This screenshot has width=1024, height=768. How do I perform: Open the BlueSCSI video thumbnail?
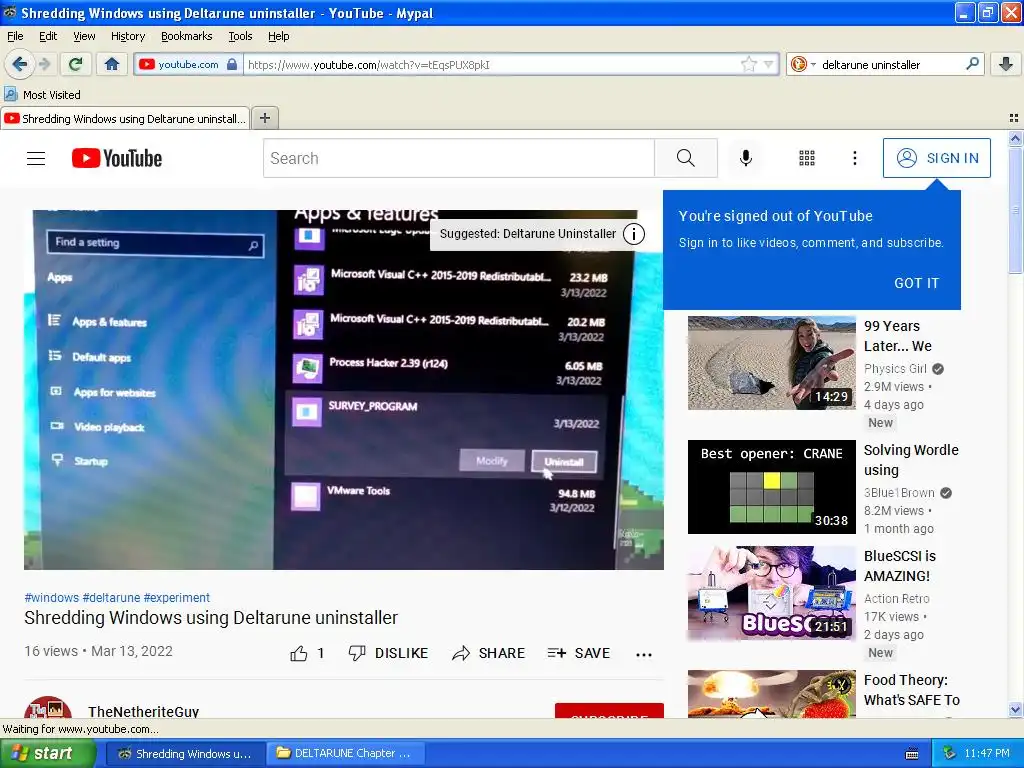(x=771, y=592)
